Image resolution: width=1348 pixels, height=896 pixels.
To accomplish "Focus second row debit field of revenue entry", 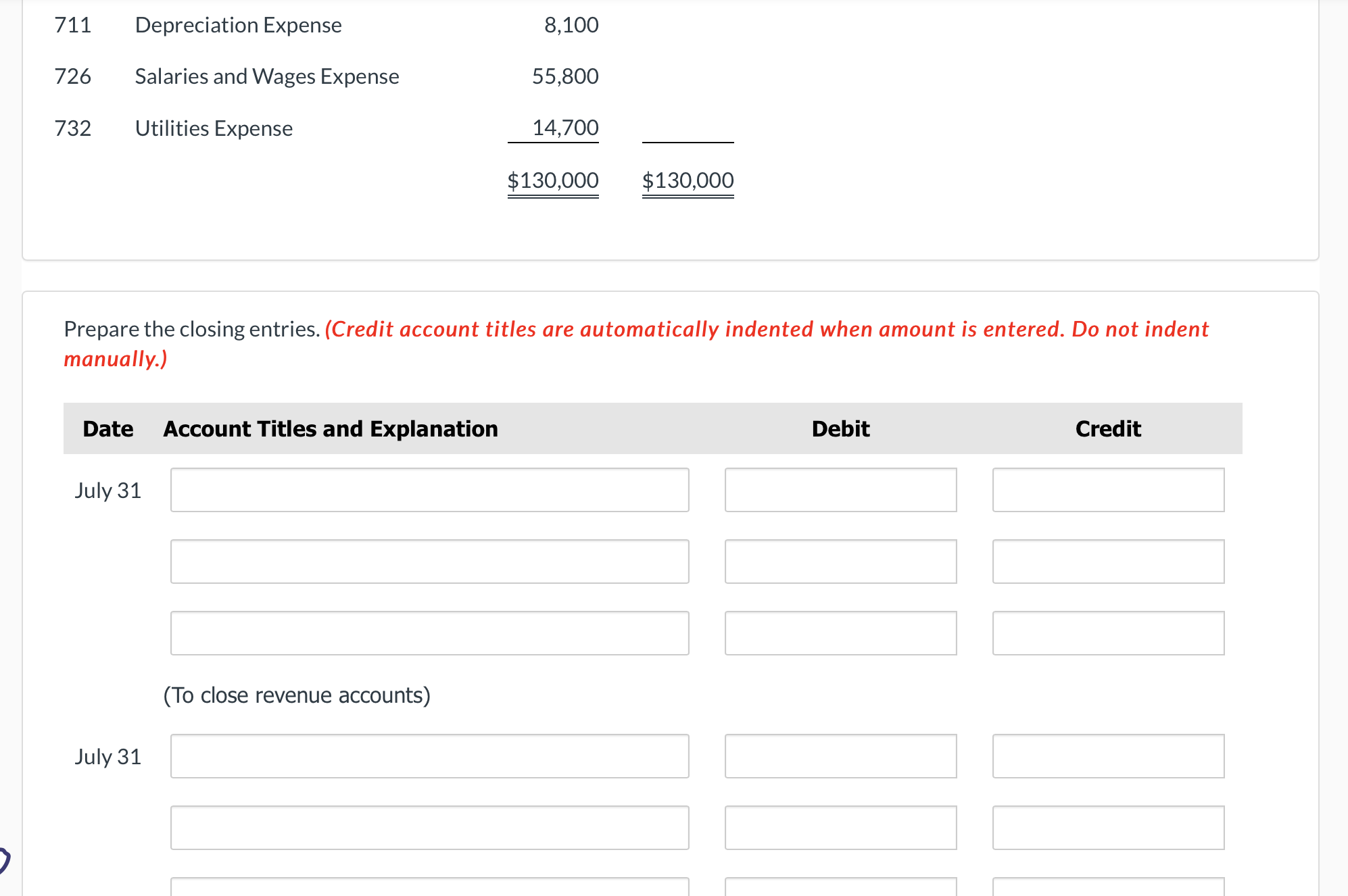I will point(840,562).
